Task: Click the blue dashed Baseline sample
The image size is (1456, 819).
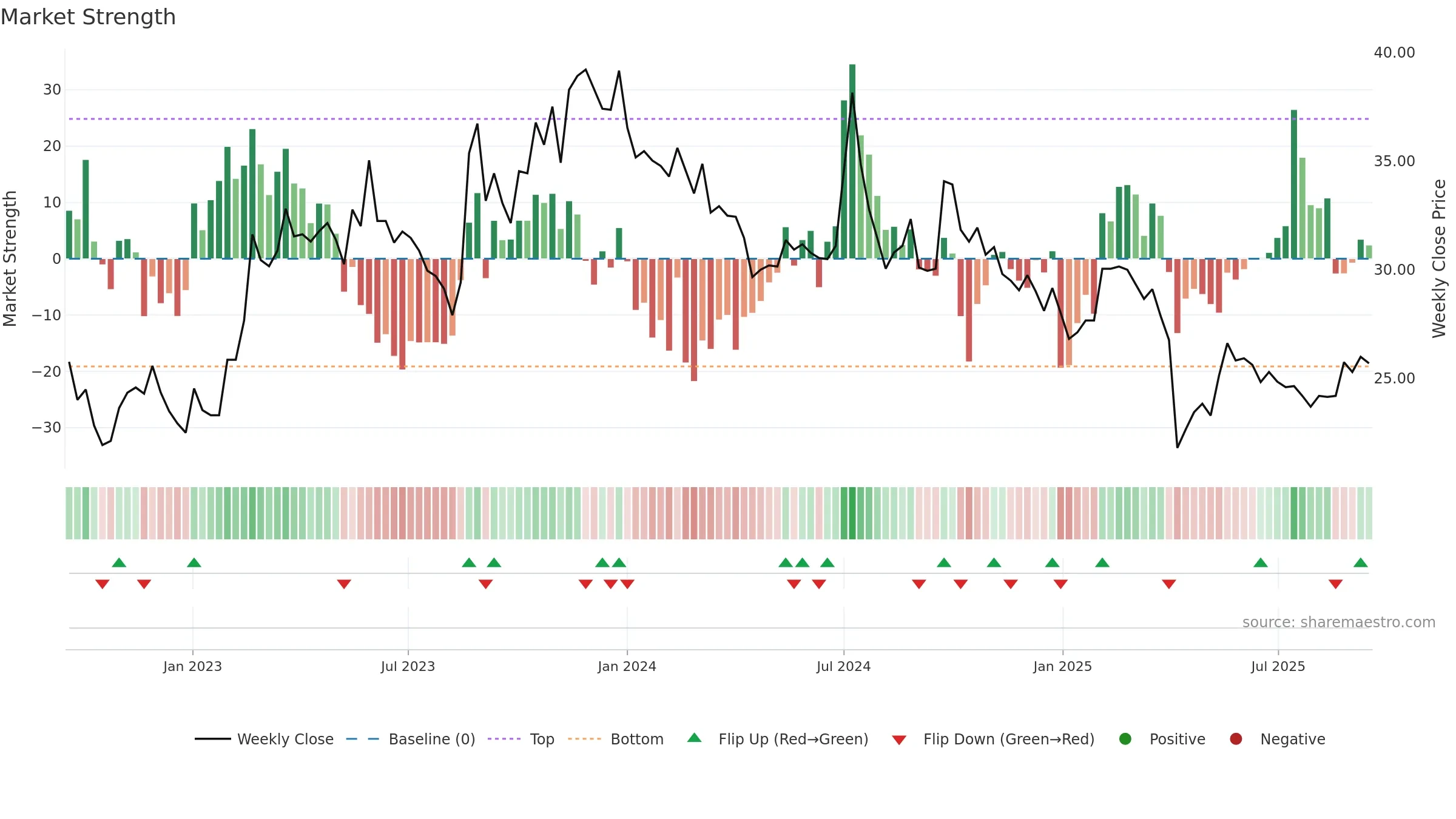Action: [363, 739]
